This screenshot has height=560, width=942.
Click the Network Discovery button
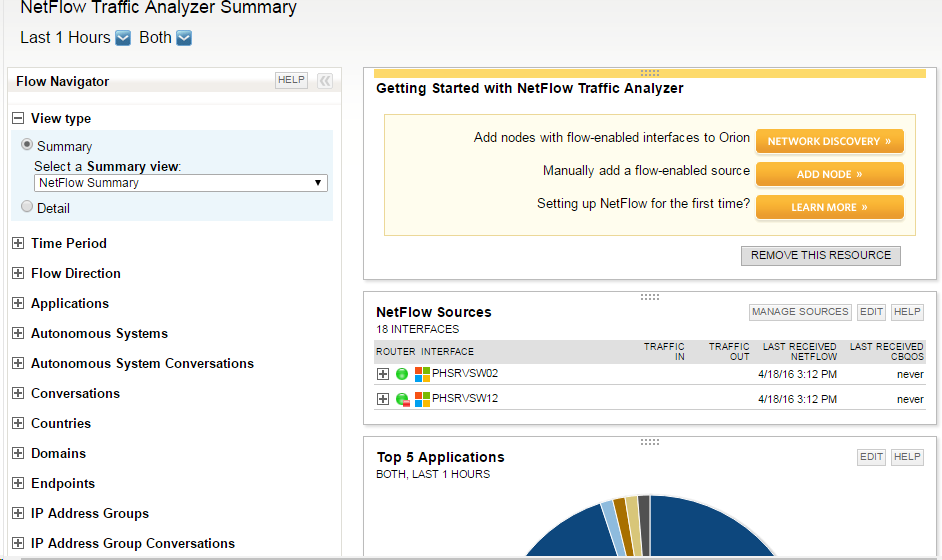(x=829, y=141)
